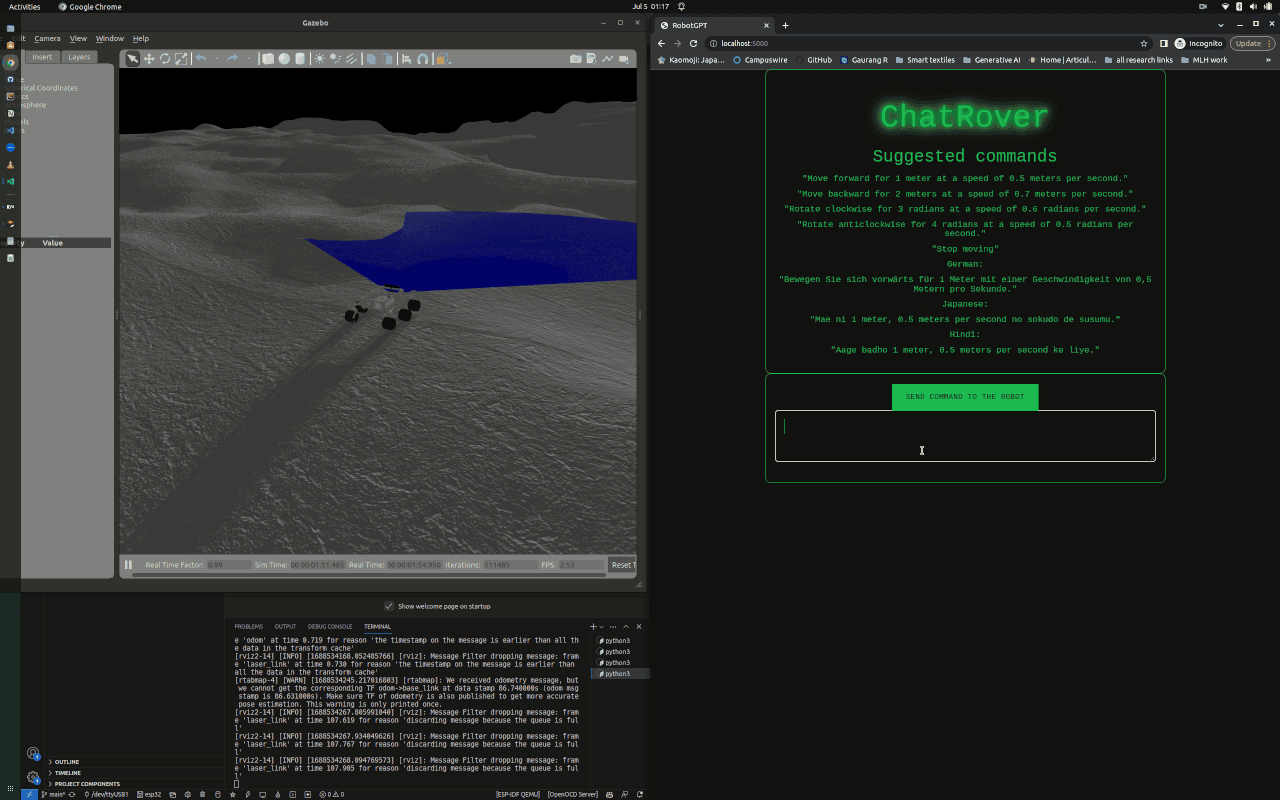Image resolution: width=1280 pixels, height=800 pixels.
Task: Open the Gazebo View menu
Action: 78,38
